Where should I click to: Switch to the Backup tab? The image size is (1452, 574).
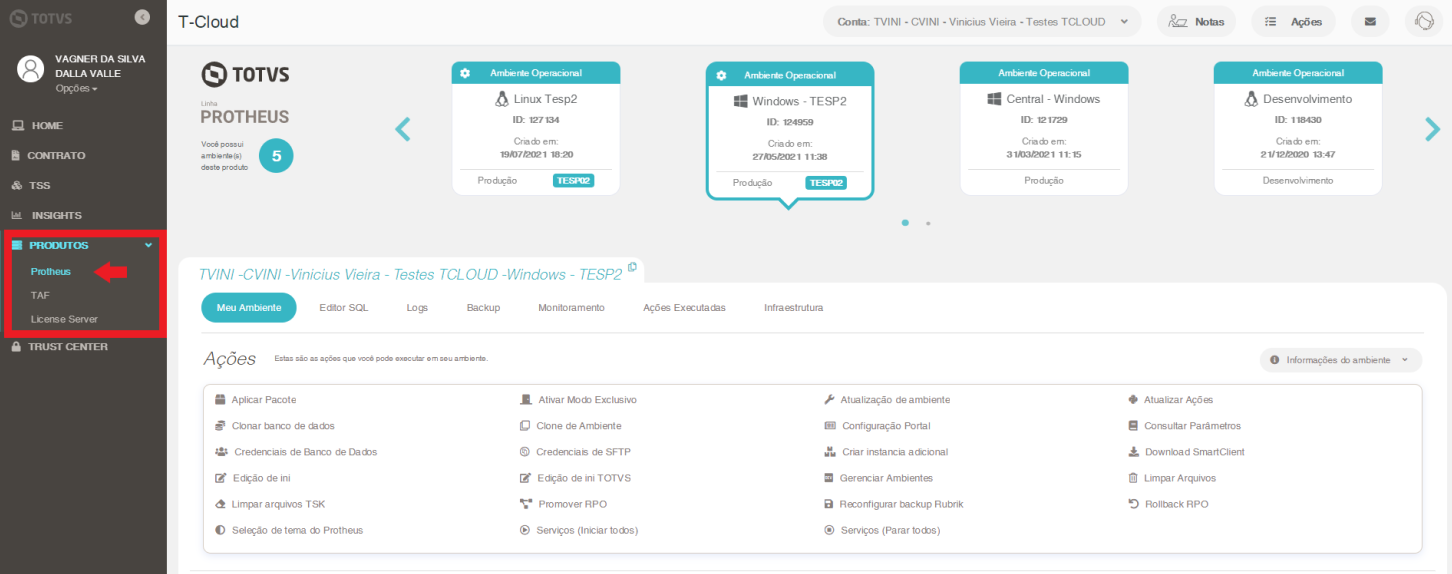[x=483, y=308]
